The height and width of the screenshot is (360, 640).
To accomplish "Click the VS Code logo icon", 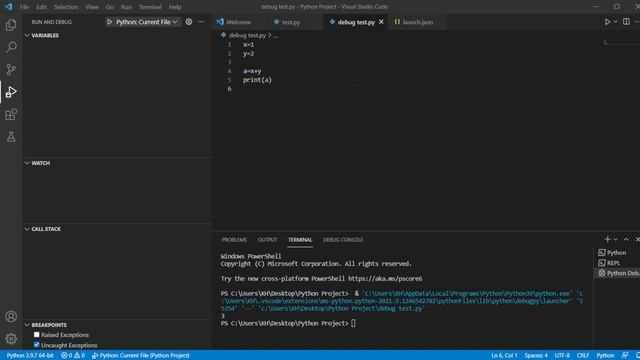I will coord(9,7).
